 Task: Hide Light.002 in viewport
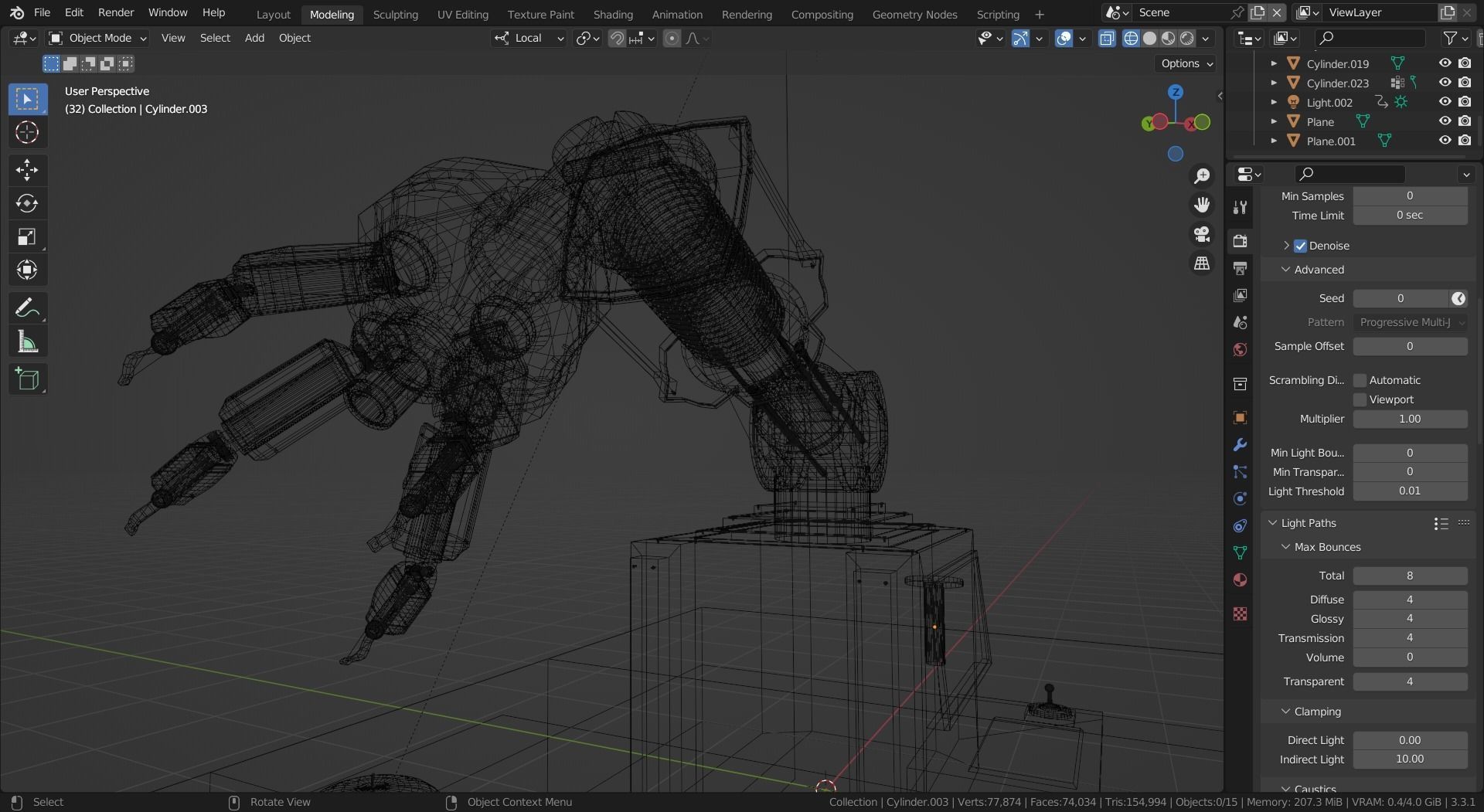click(x=1445, y=102)
